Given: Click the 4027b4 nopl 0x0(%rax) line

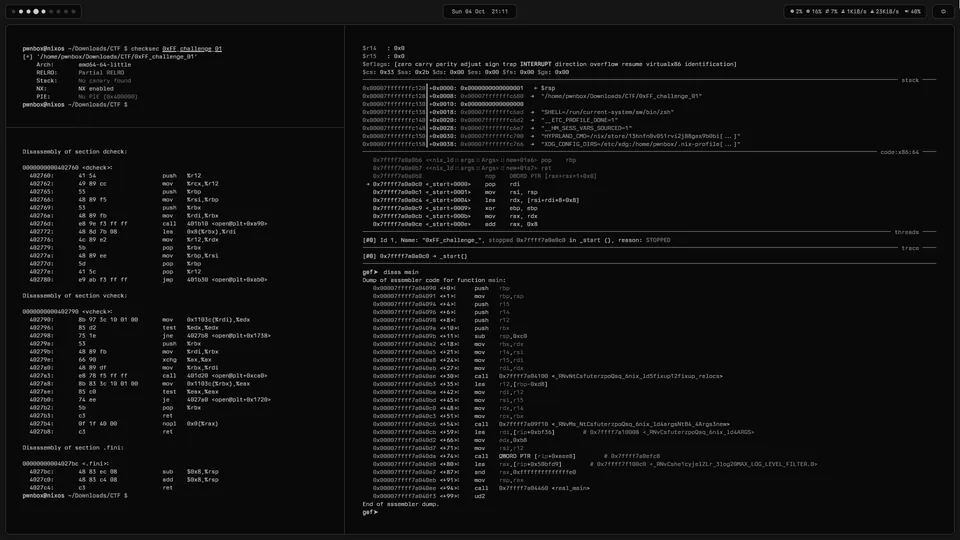Looking at the screenshot, I should [x=124, y=423].
